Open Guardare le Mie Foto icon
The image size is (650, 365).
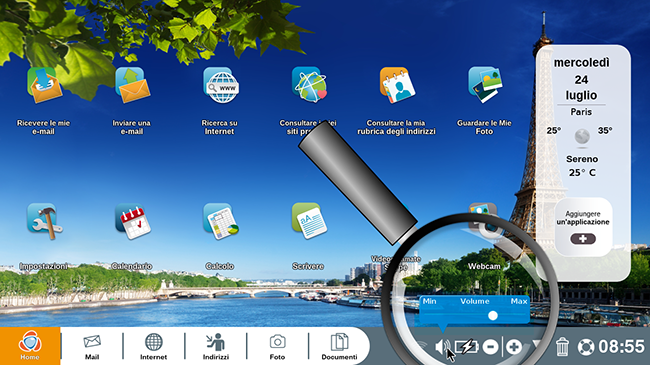click(x=485, y=84)
